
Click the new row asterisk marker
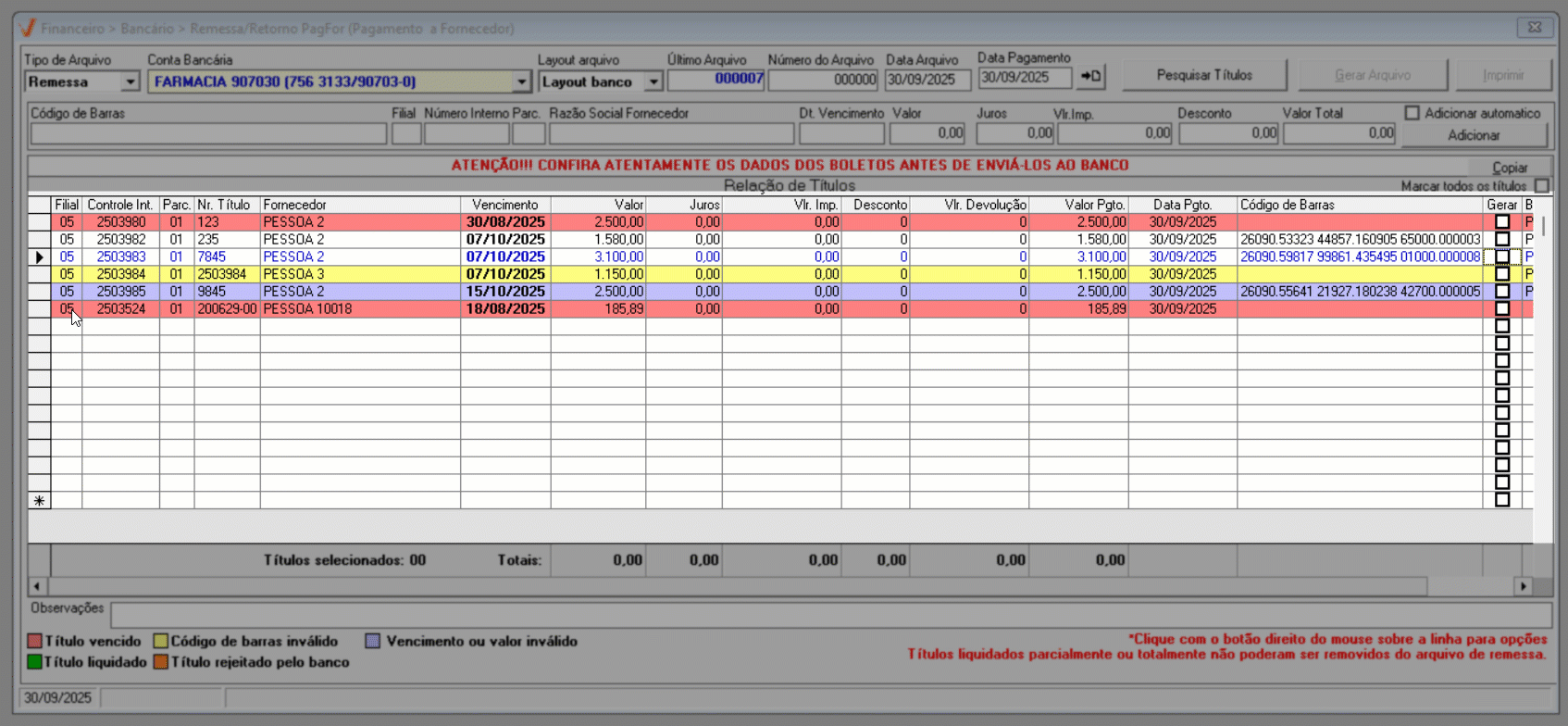pyautogui.click(x=39, y=500)
